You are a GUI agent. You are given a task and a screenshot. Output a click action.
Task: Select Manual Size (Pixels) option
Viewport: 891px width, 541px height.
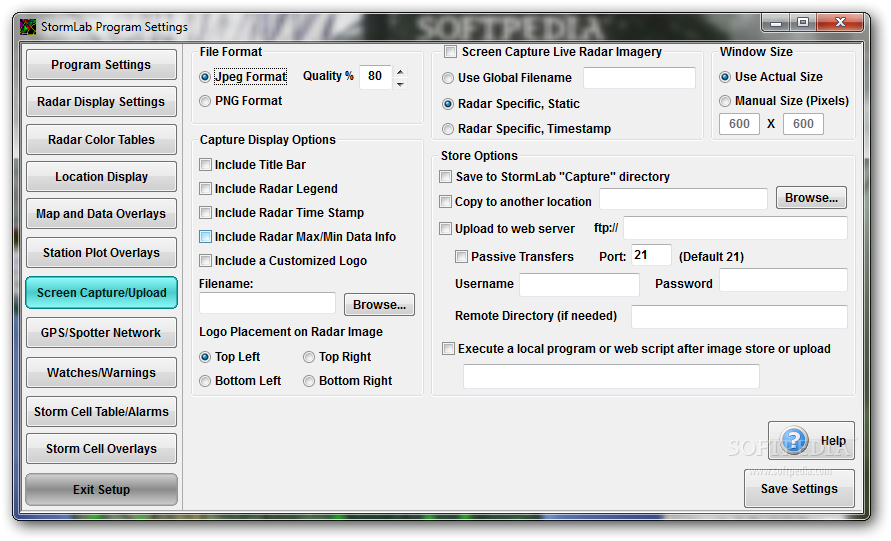[x=725, y=101]
